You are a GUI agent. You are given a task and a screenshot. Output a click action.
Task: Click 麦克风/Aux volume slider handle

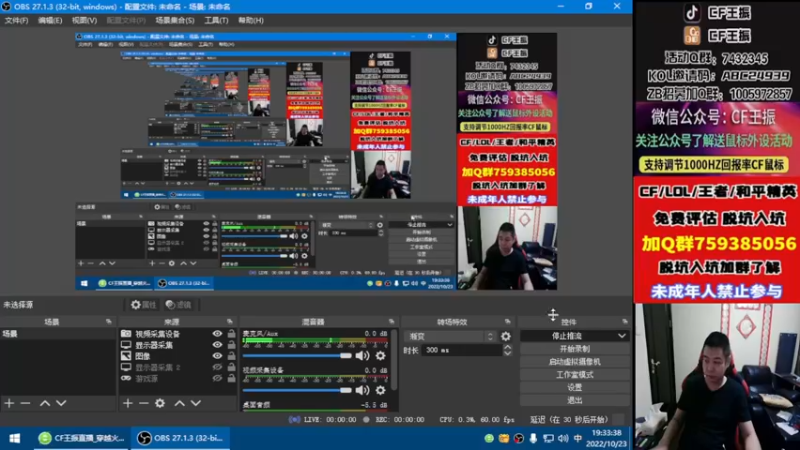(345, 356)
